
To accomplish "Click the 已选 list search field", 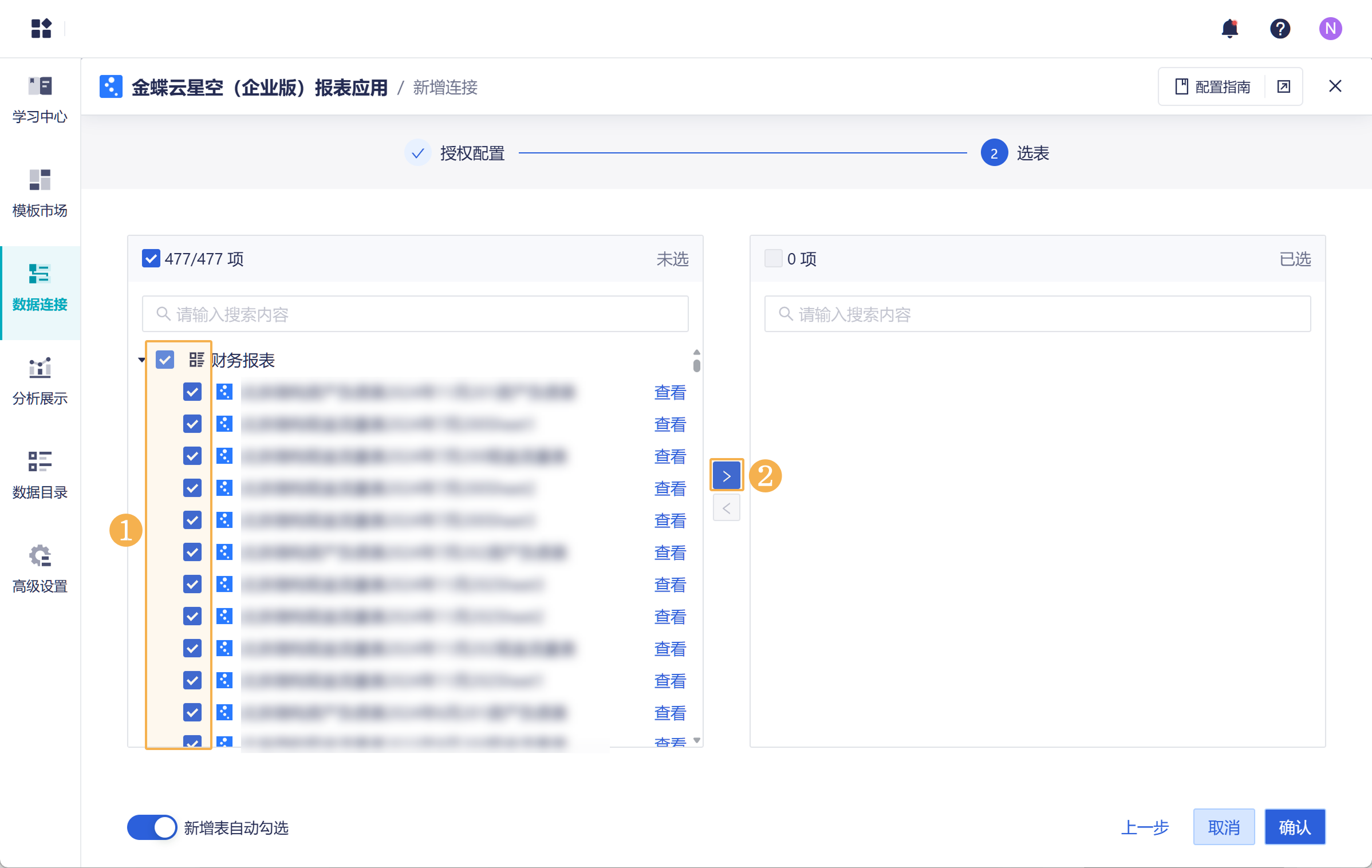I will tap(1038, 314).
